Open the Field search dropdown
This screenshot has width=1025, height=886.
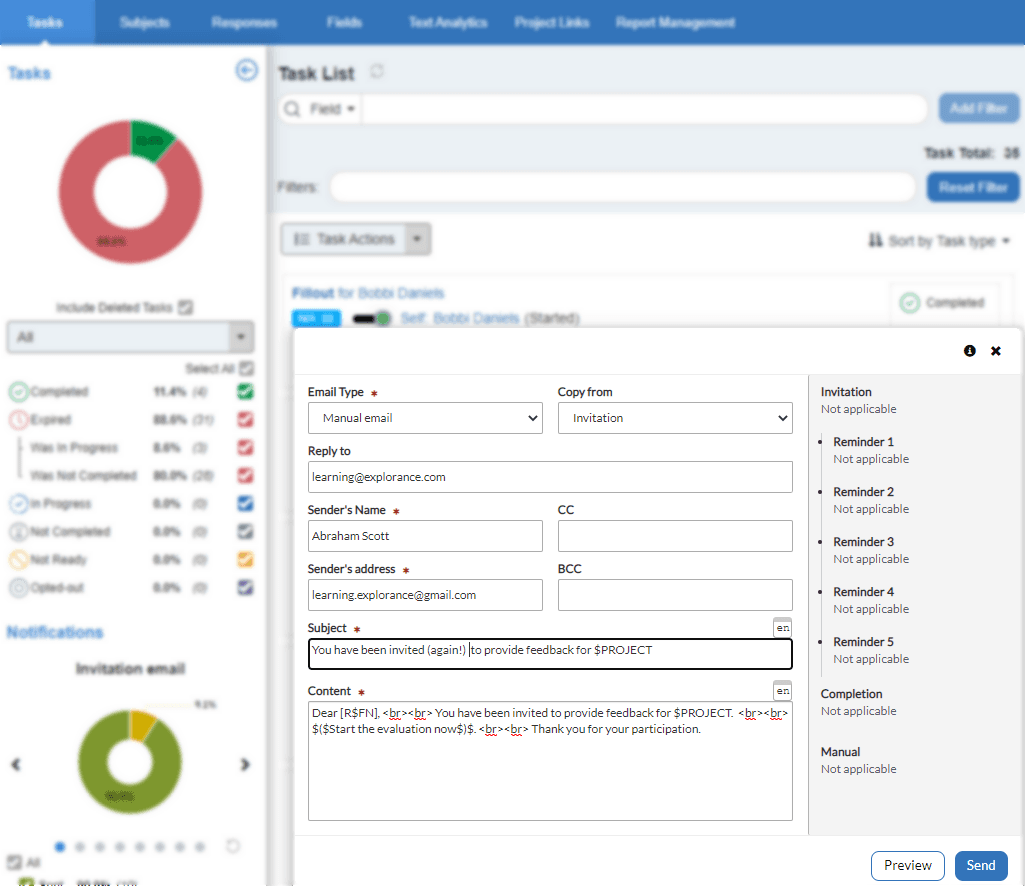(x=332, y=109)
